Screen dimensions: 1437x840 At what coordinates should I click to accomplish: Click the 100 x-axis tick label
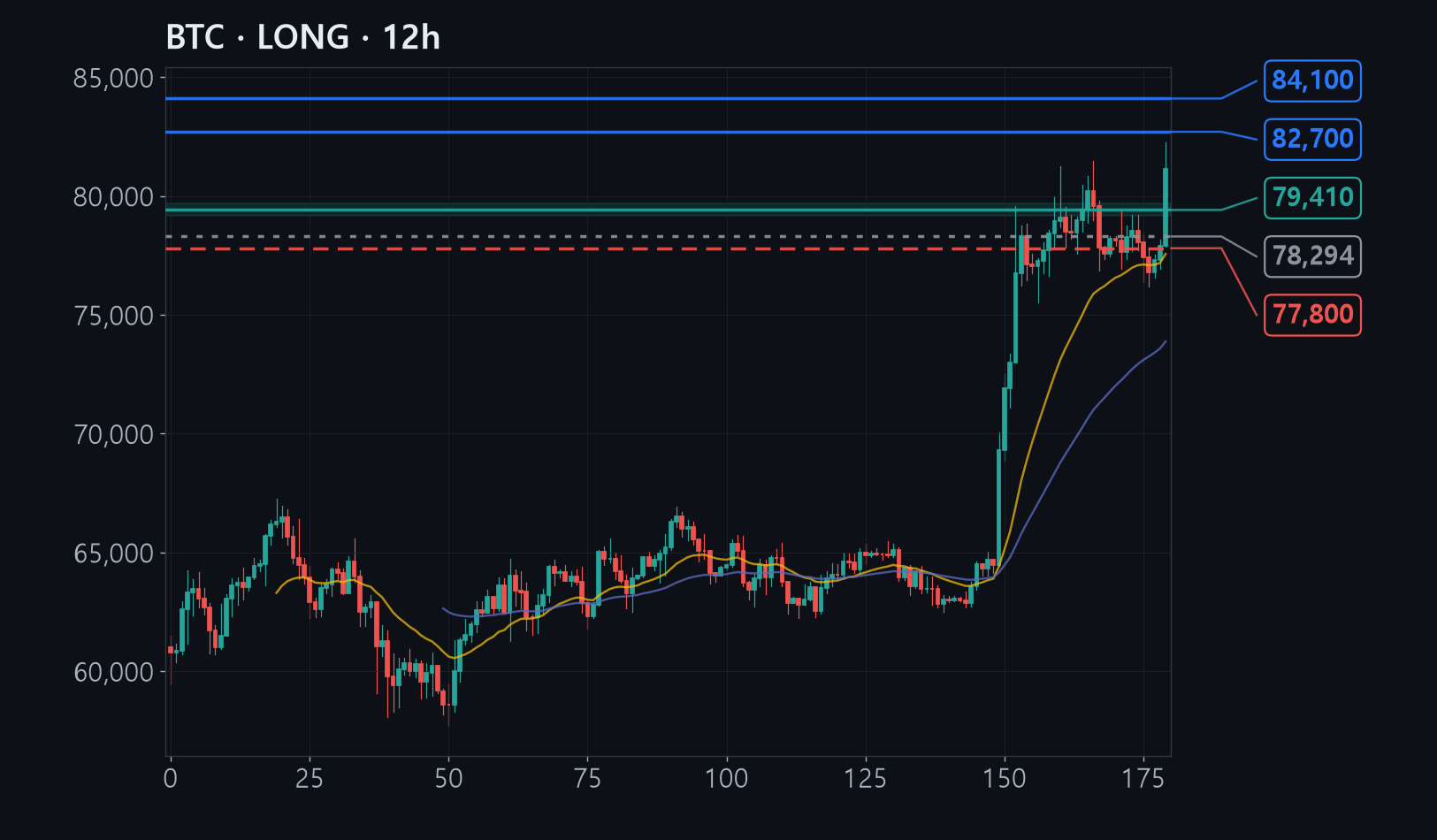pyautogui.click(x=727, y=779)
